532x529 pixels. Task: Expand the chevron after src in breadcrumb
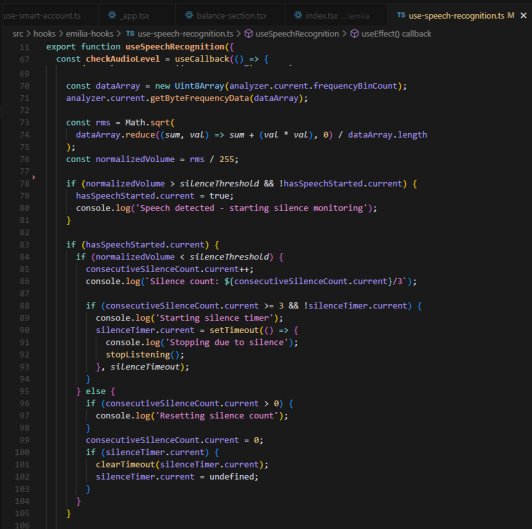tap(28, 34)
